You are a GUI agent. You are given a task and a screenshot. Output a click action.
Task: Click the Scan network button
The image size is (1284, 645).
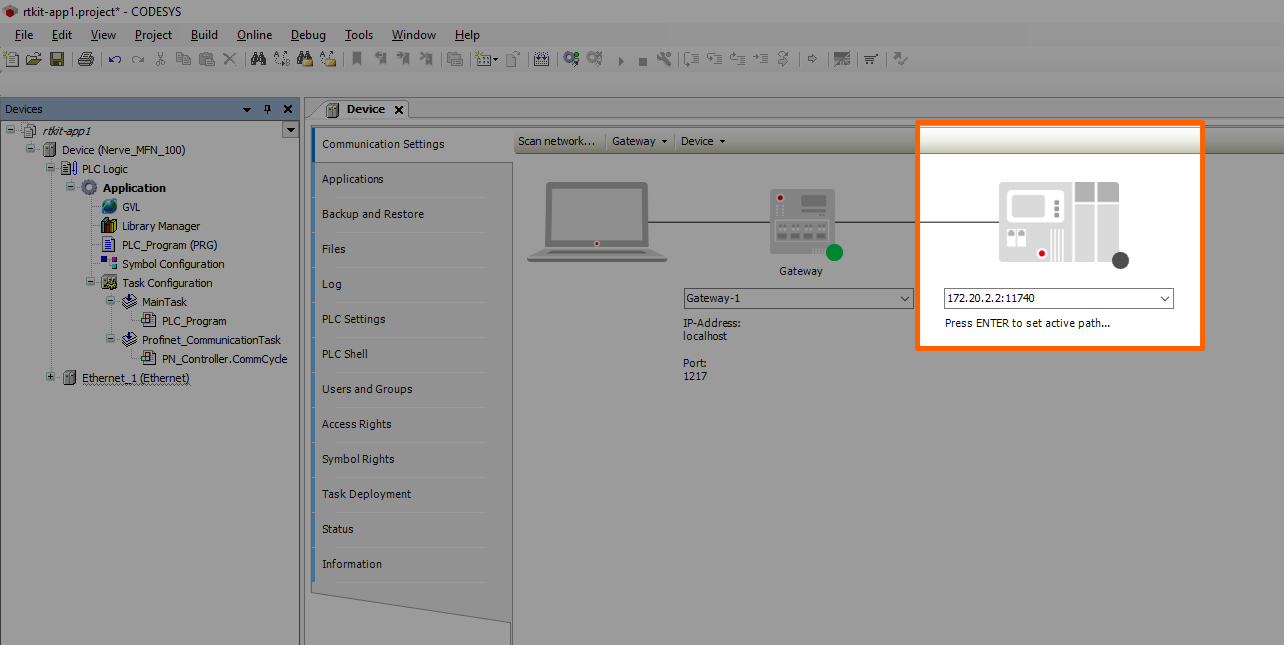click(556, 141)
